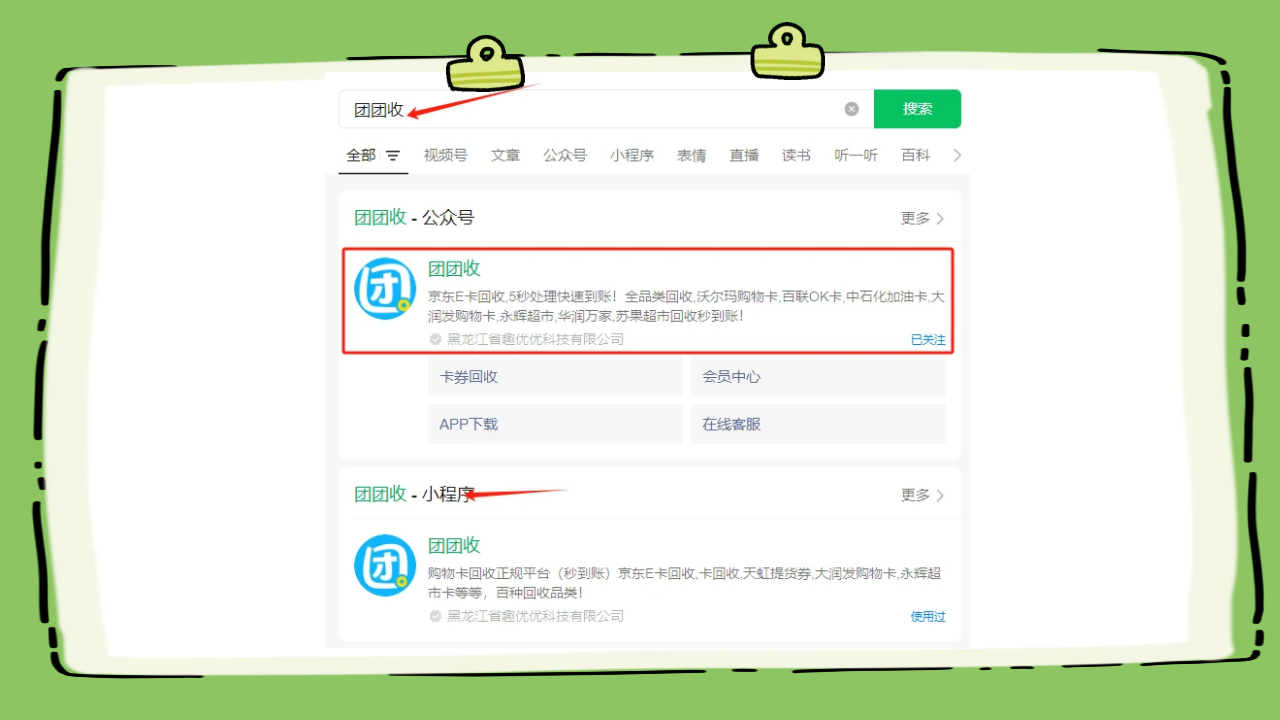
Task: Click the 使用过 used label
Action: (x=927, y=617)
